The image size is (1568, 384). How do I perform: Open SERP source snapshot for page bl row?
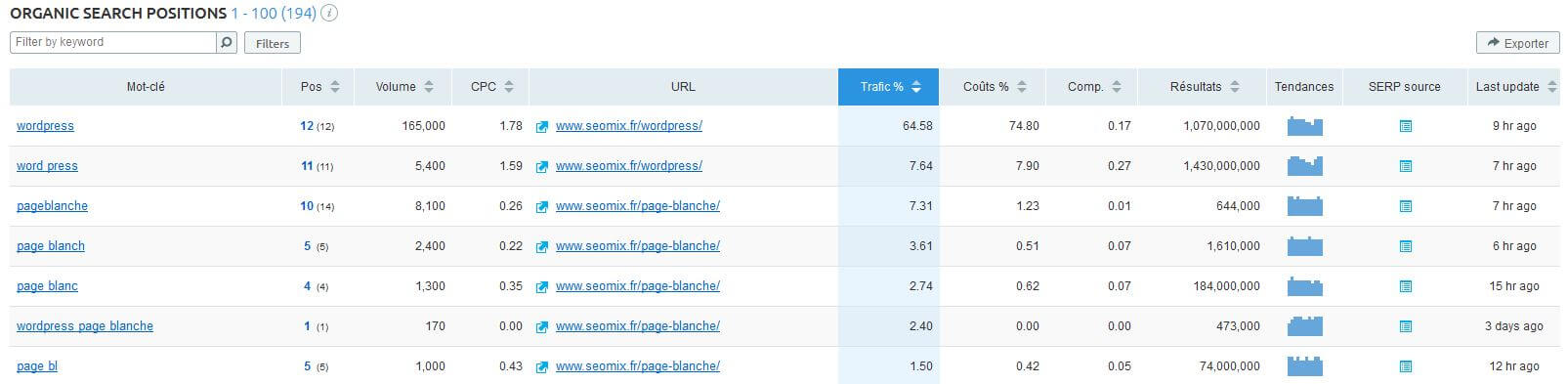click(x=1405, y=366)
